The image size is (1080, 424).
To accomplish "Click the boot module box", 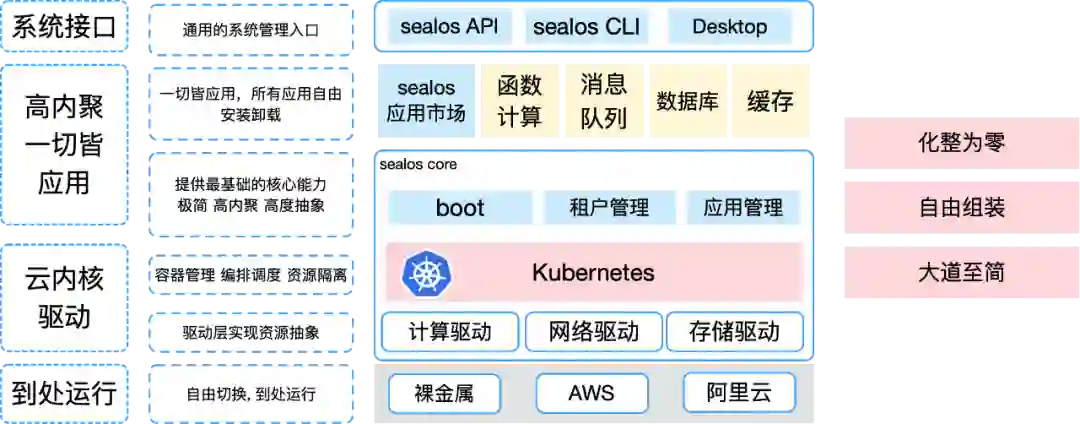I will click(x=460, y=208).
